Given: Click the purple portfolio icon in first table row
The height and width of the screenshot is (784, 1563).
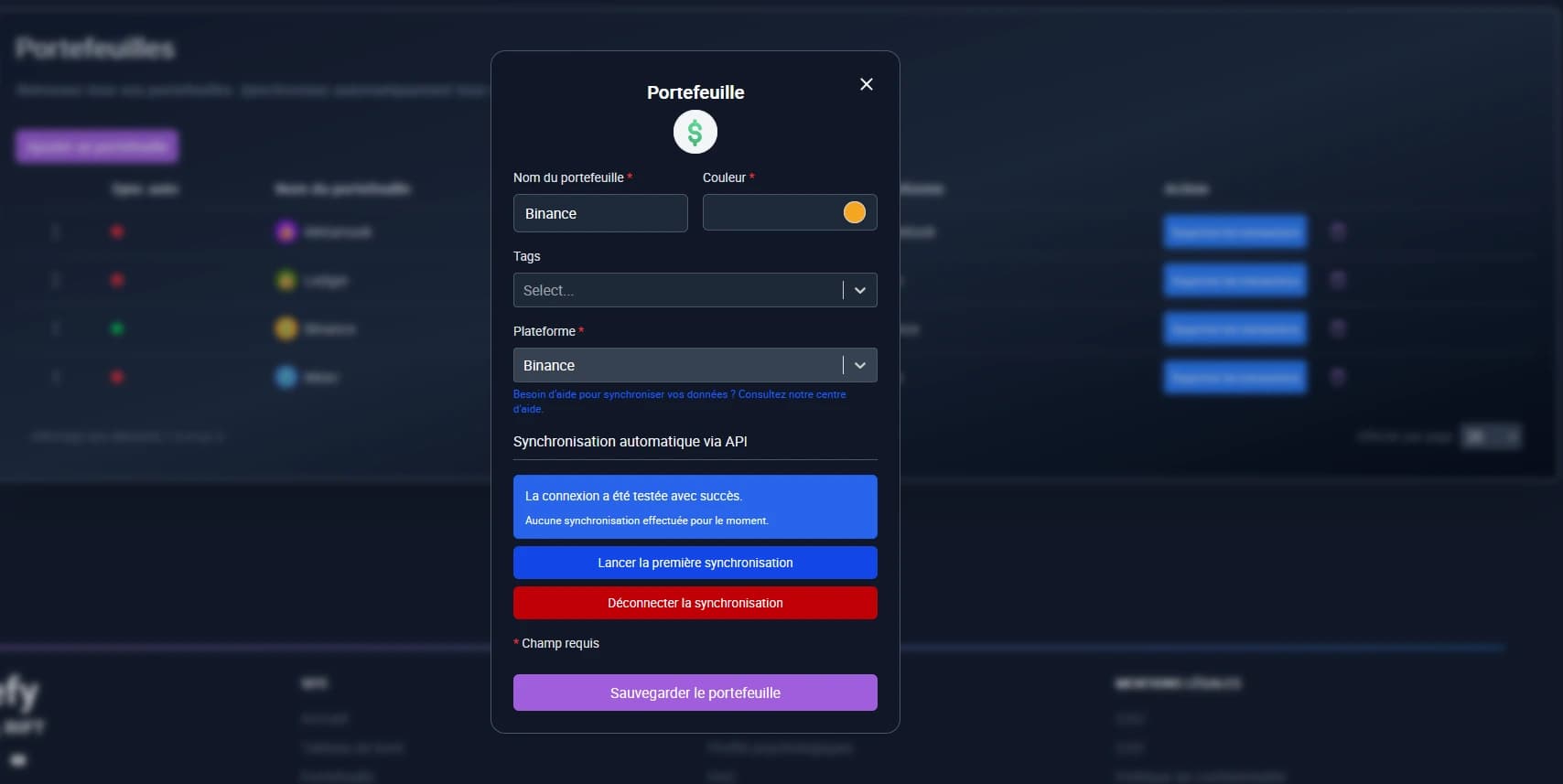Looking at the screenshot, I should 286,231.
